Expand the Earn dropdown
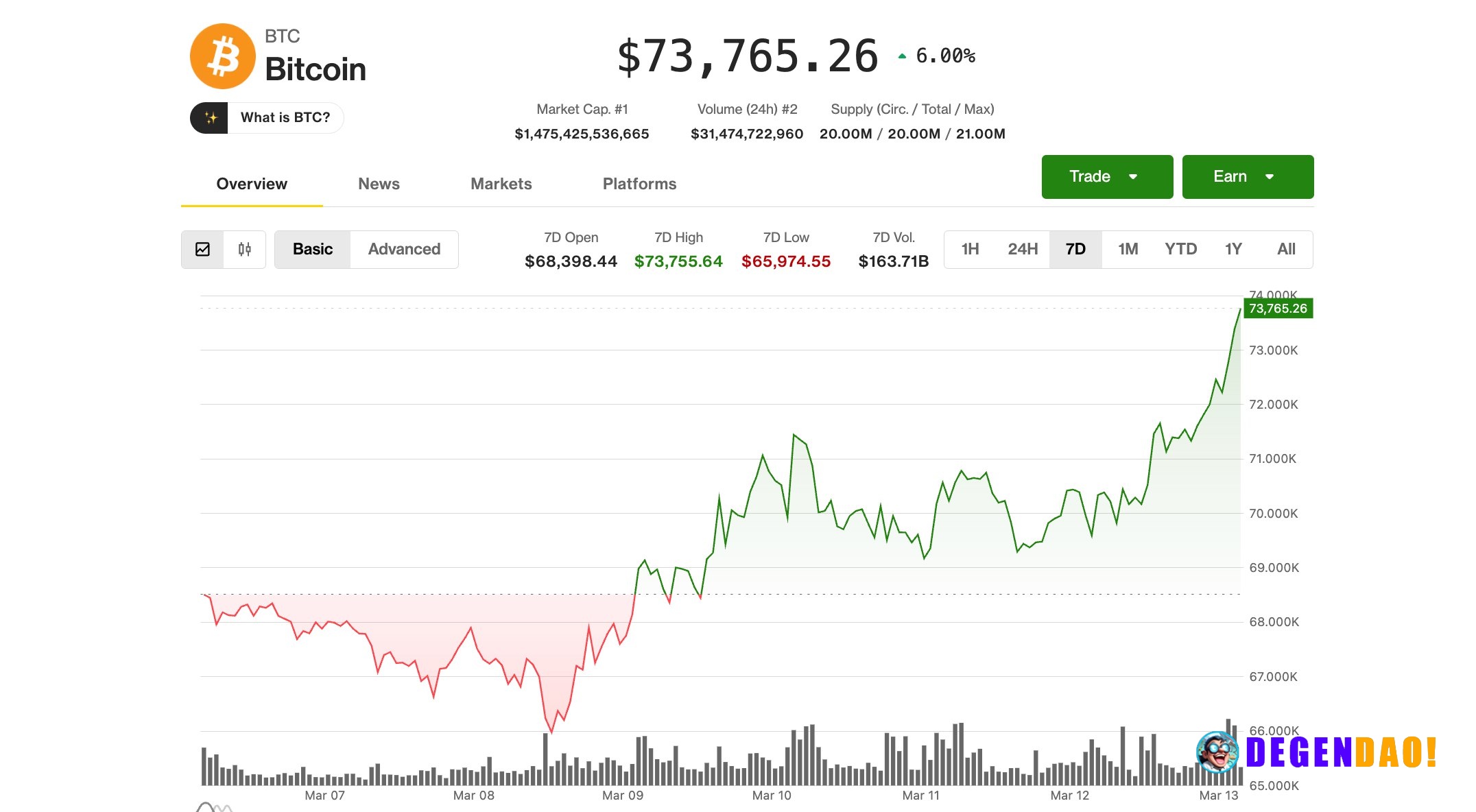This screenshot has width=1476, height=812. click(x=1248, y=176)
